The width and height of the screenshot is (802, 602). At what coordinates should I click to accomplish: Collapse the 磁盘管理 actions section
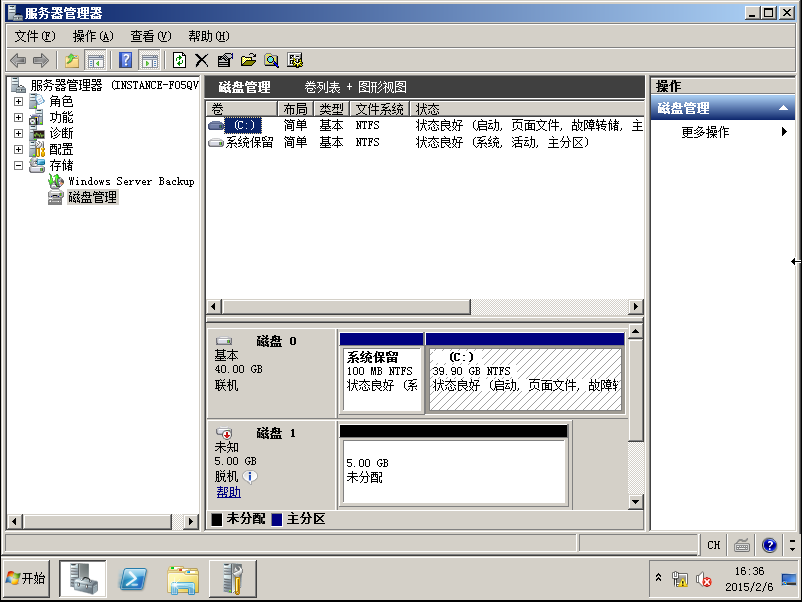784,109
